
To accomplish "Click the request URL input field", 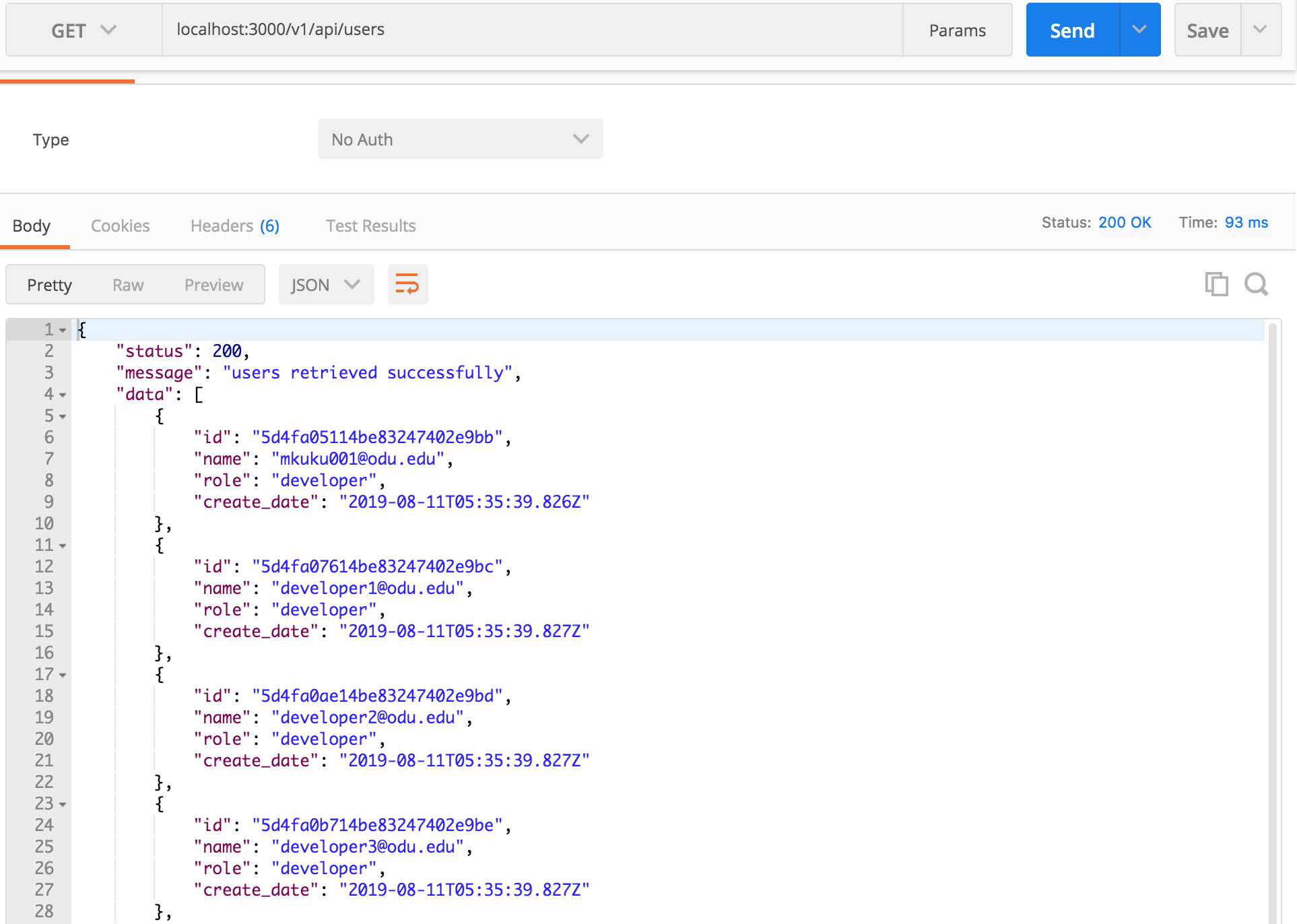I will click(532, 30).
